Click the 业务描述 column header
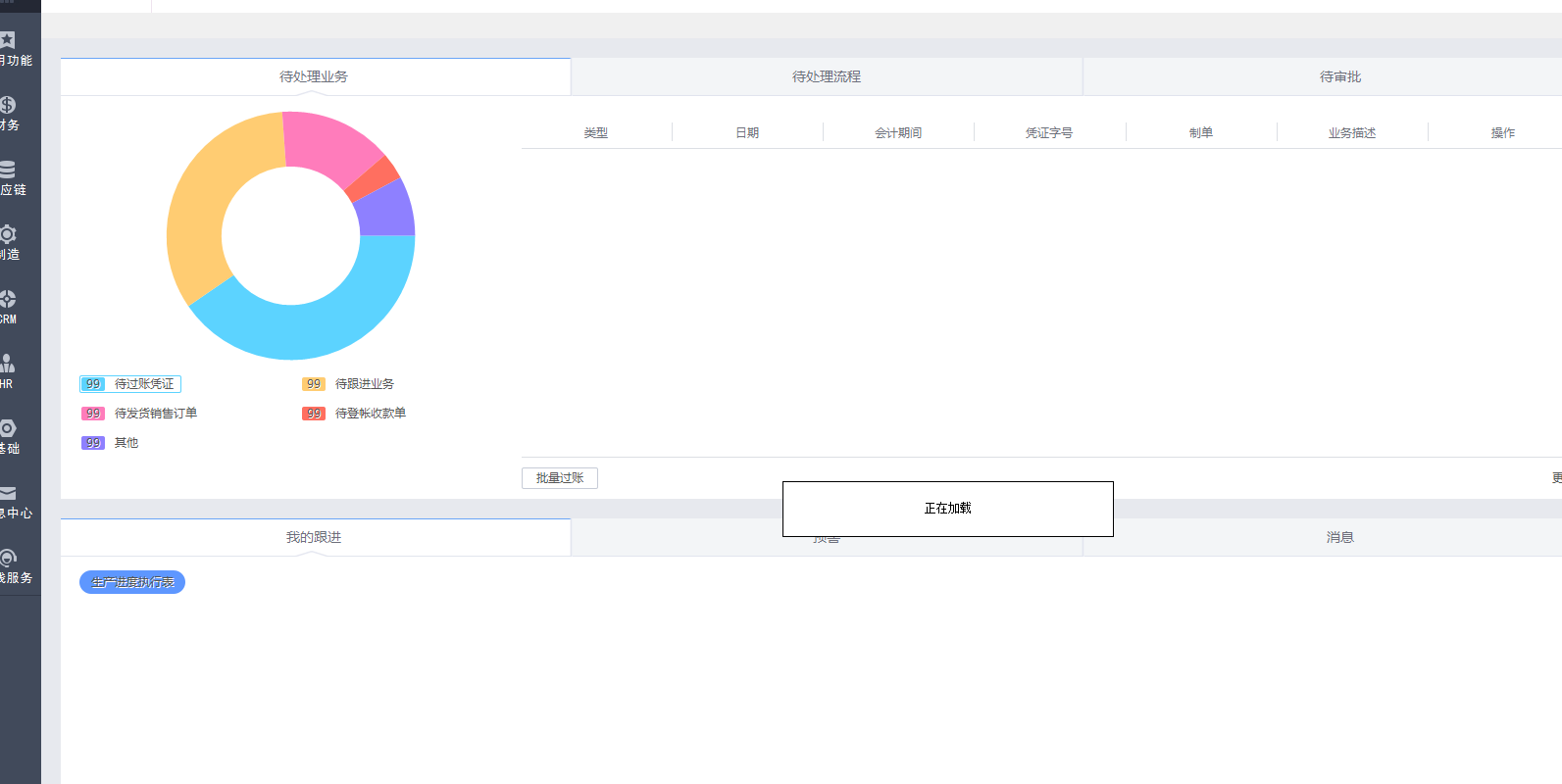 tap(1352, 132)
